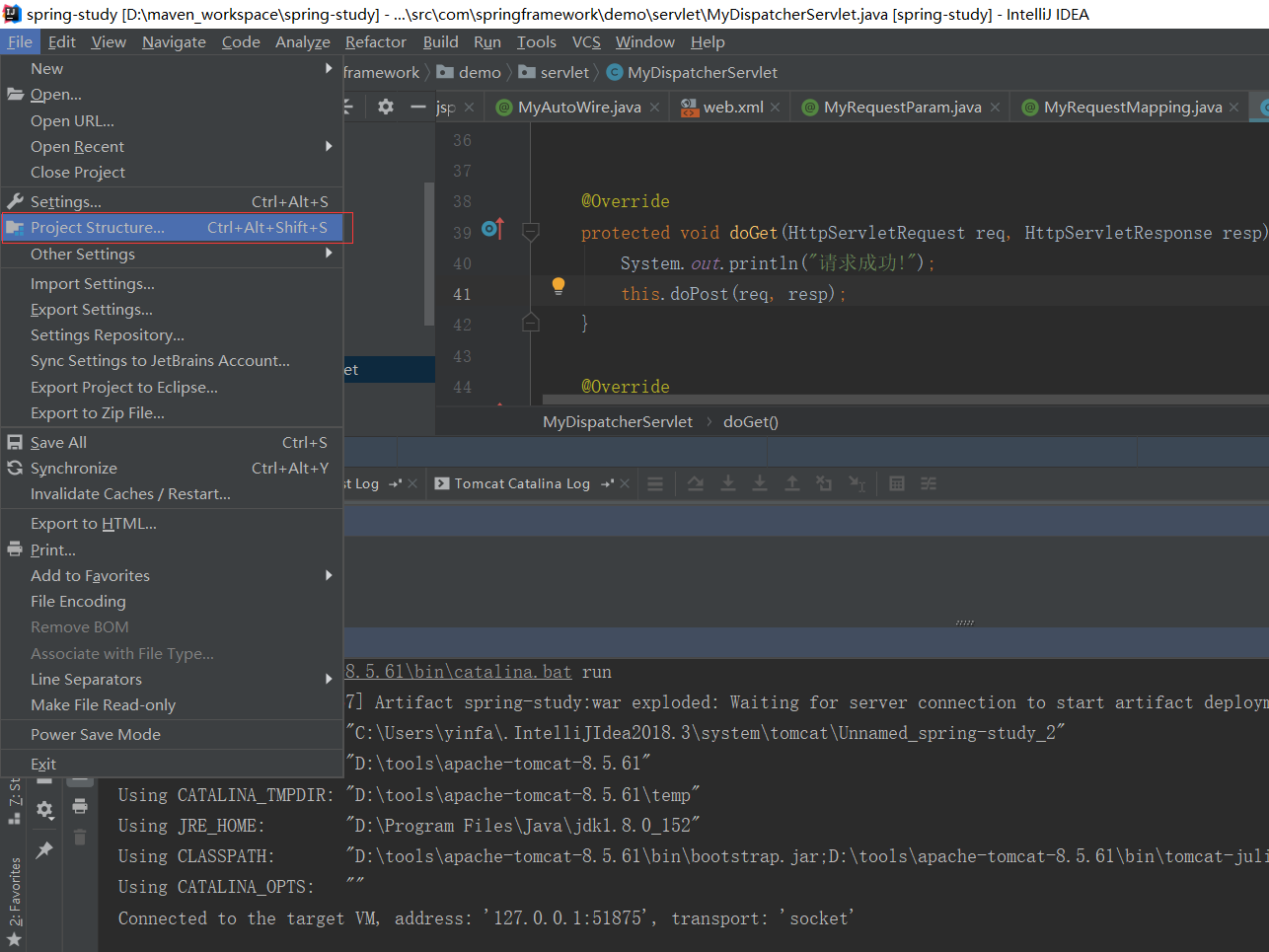Expand the Open Recent submenu

(330, 146)
